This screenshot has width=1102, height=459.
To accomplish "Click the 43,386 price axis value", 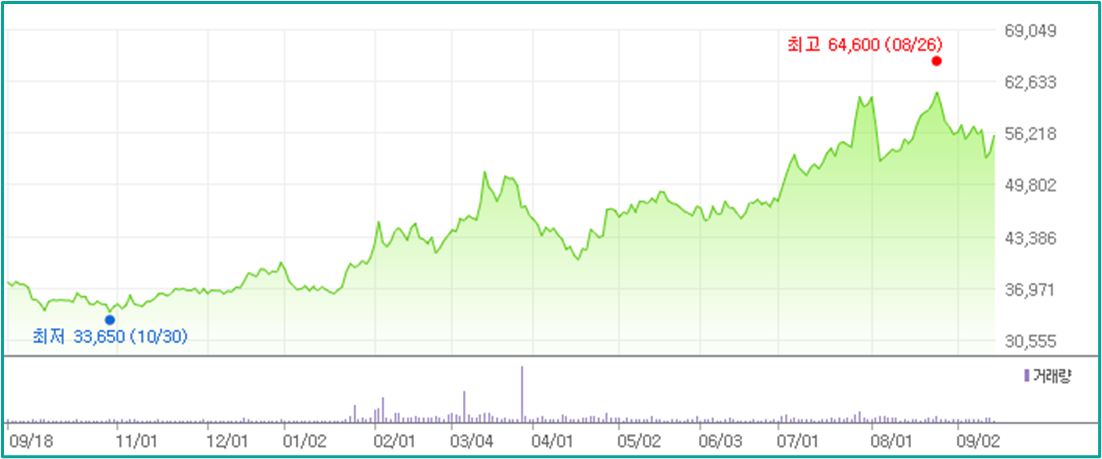I will (x=1031, y=238).
